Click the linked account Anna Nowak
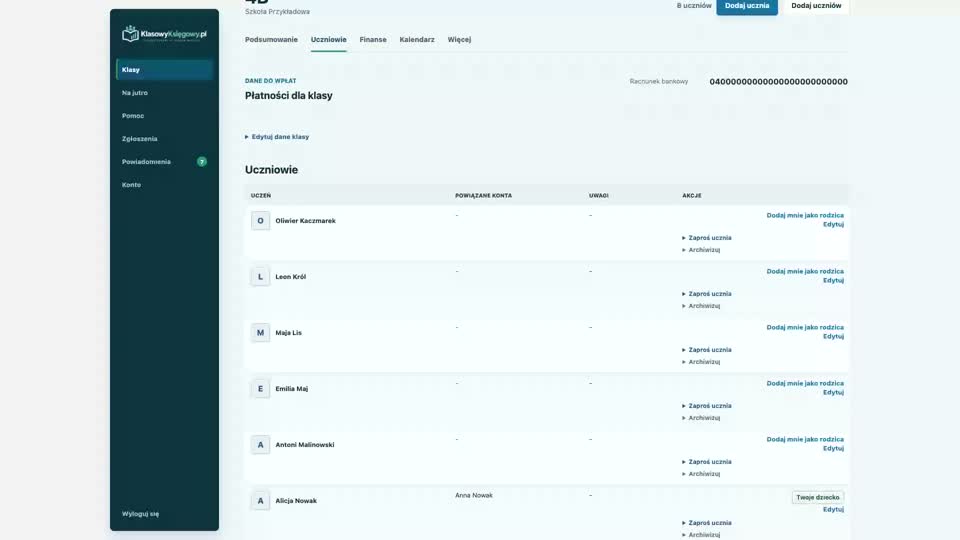Image resolution: width=960 pixels, height=540 pixels. (473, 495)
